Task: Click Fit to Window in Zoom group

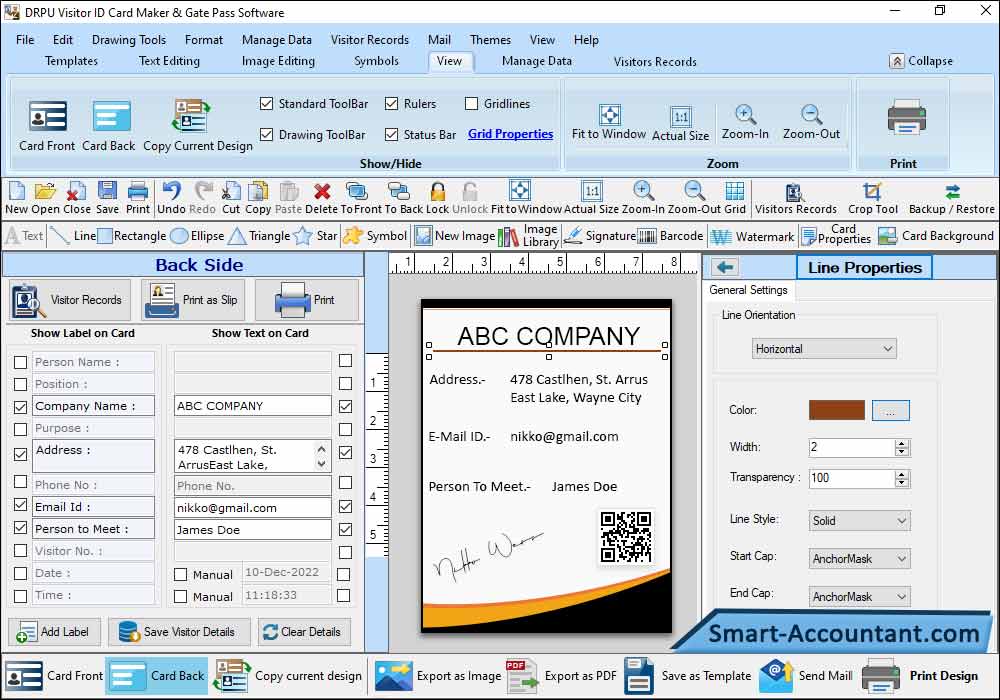Action: (x=609, y=116)
